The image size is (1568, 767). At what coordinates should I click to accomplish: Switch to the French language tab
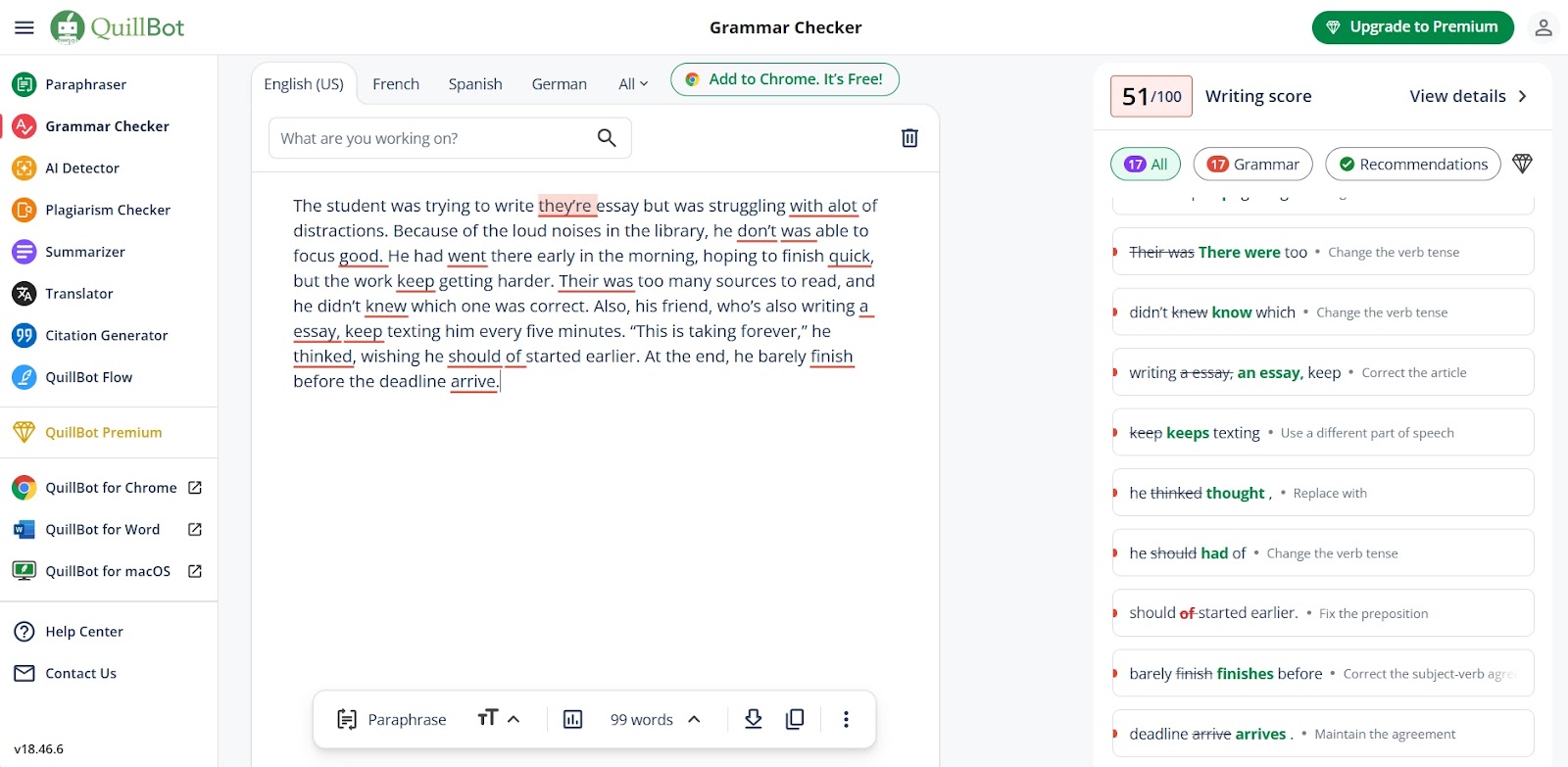tap(396, 84)
